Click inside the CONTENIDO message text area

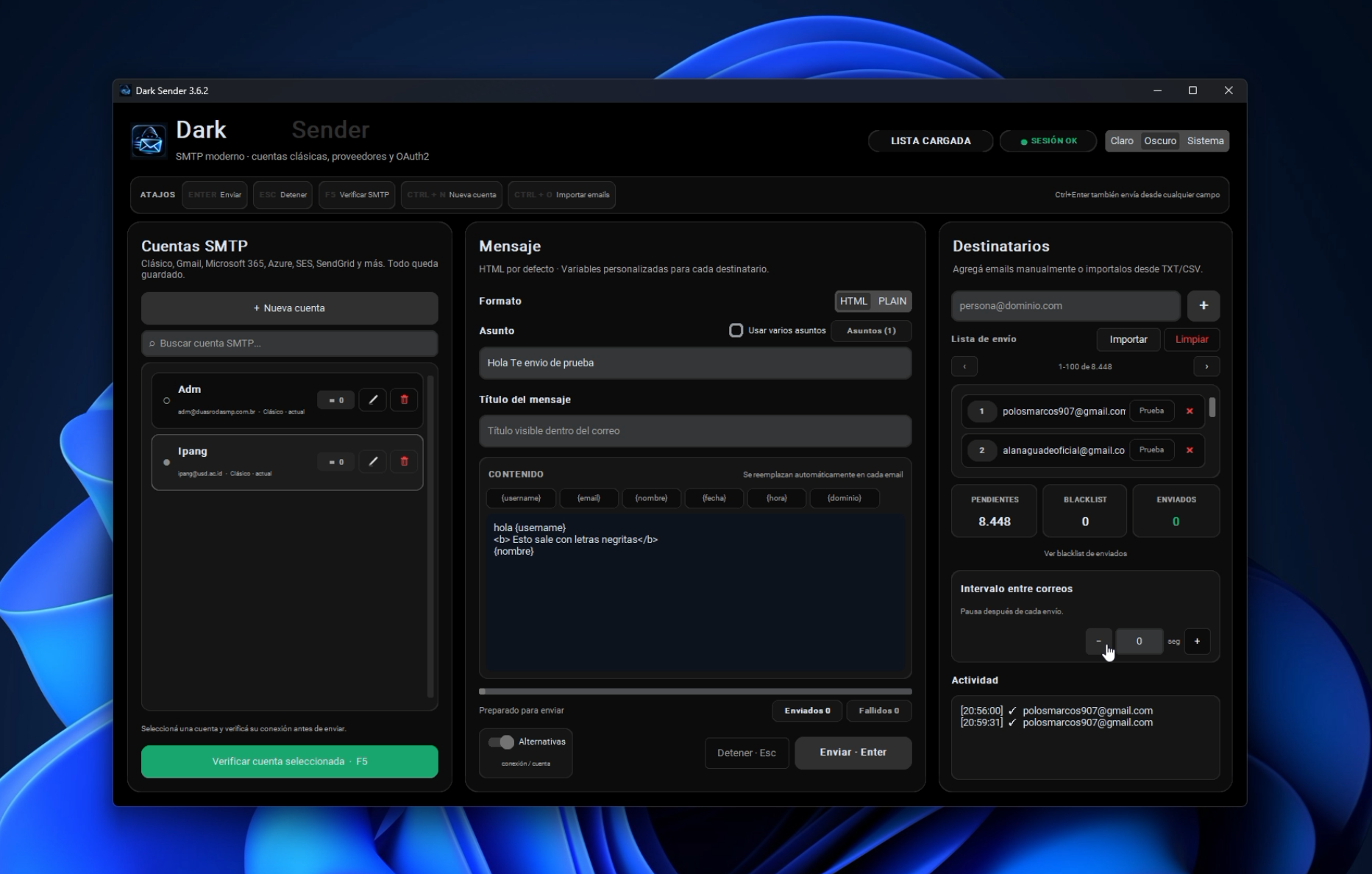695,594
